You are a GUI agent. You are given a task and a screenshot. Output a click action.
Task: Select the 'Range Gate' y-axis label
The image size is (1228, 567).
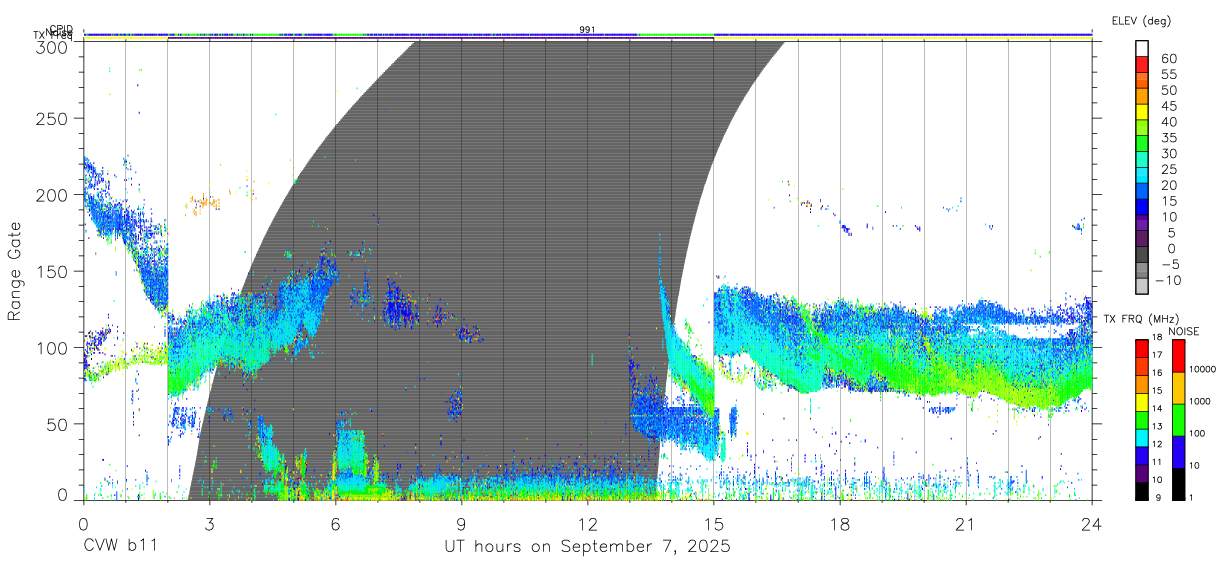(x=16, y=270)
